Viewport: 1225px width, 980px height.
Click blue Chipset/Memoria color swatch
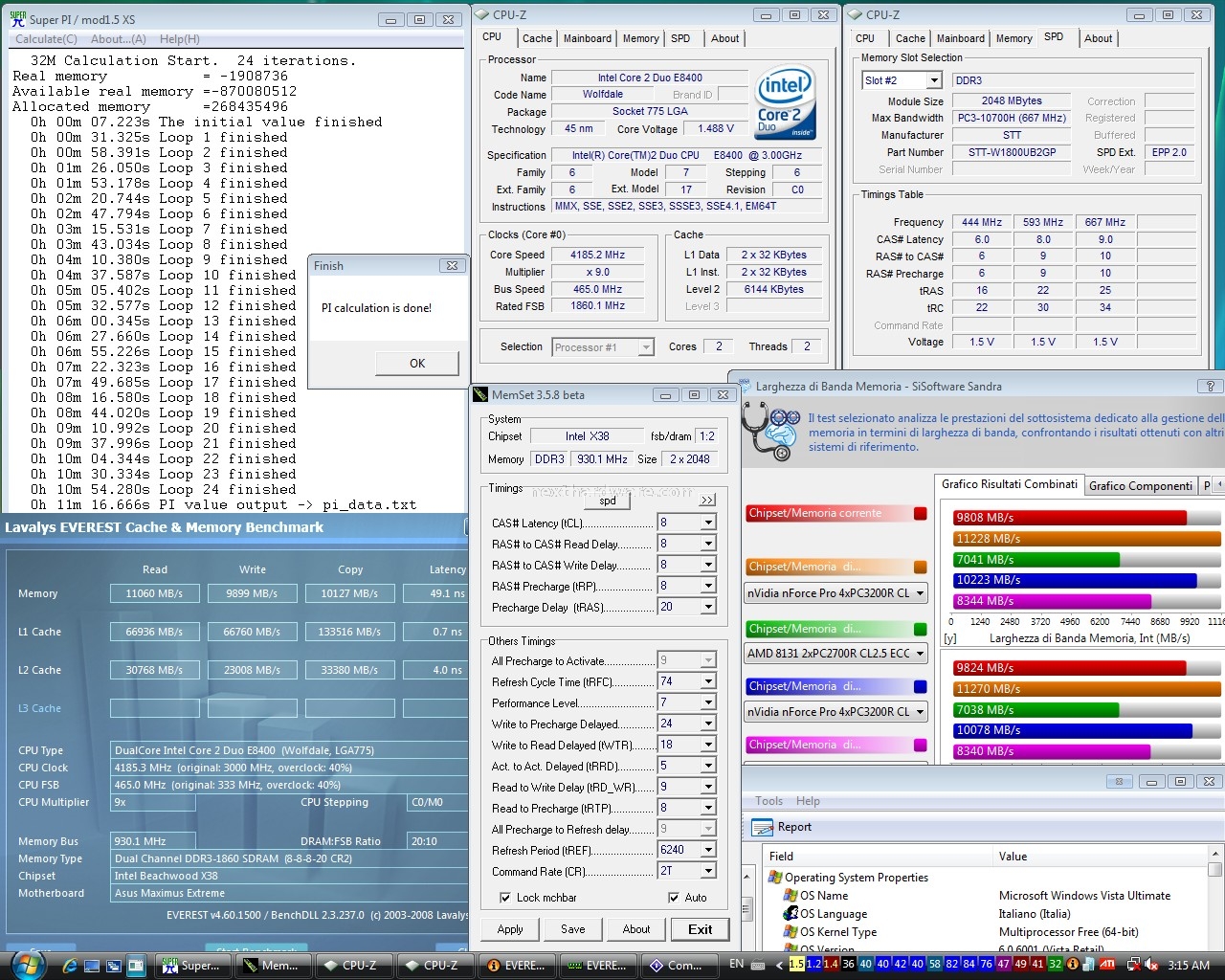click(921, 687)
